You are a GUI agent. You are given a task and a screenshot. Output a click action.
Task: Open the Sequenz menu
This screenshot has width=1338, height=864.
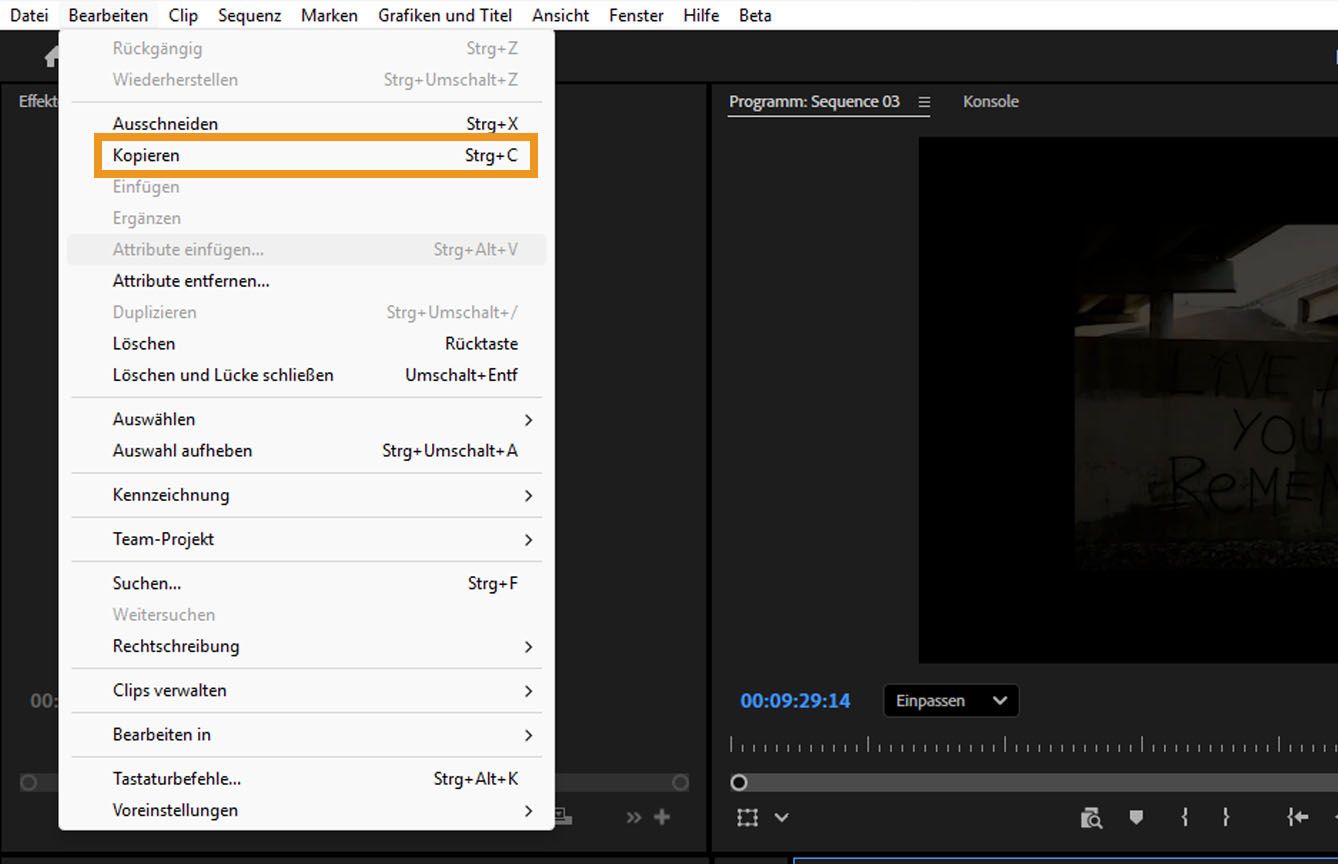[x=249, y=15]
